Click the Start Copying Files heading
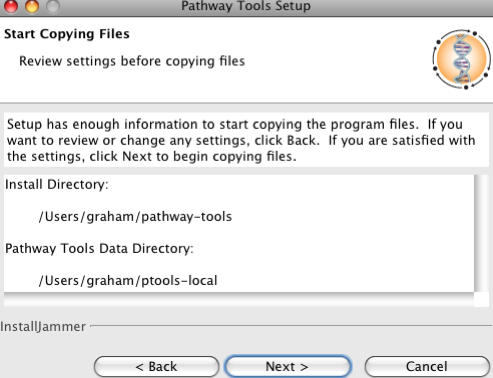 coord(67,34)
